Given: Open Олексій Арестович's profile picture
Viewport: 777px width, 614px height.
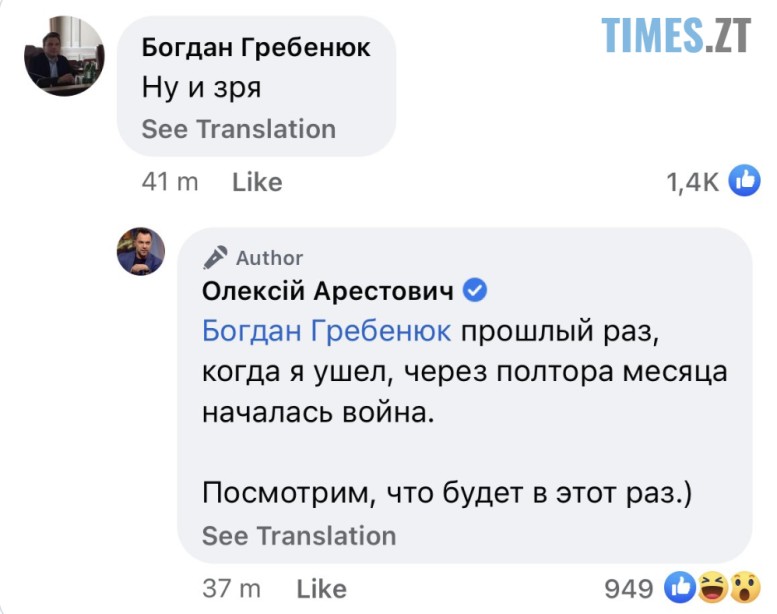Looking at the screenshot, I should tap(140, 251).
